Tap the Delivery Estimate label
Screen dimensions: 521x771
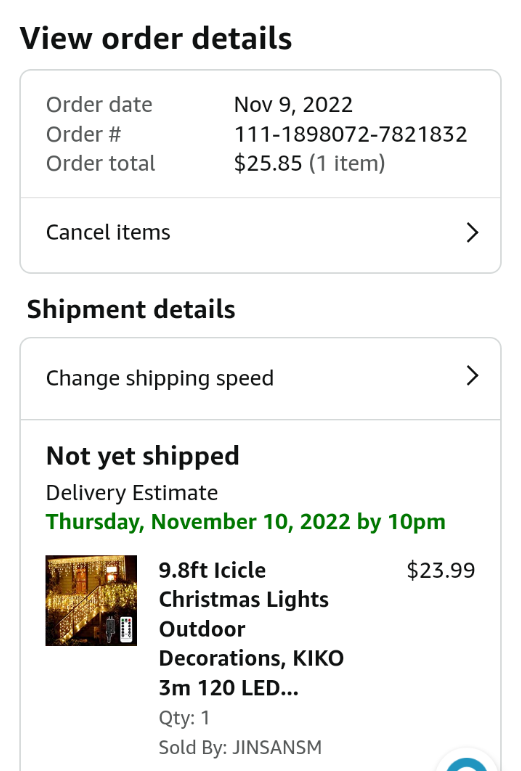coord(132,493)
